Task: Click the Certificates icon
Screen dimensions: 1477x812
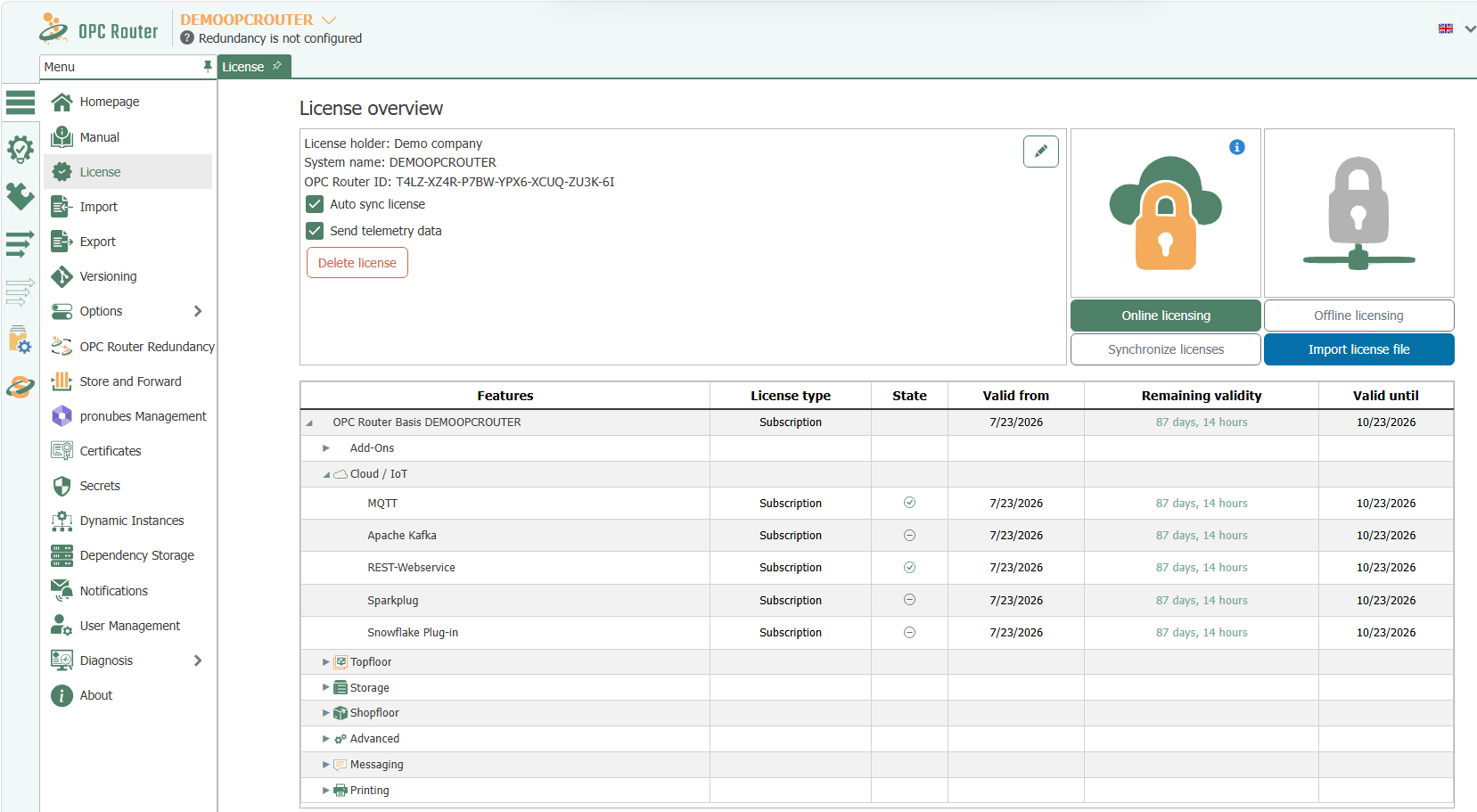Action: coord(62,451)
